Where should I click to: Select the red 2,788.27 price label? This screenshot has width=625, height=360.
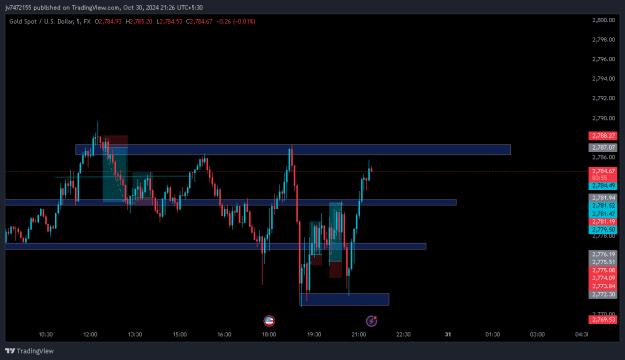tap(603, 136)
